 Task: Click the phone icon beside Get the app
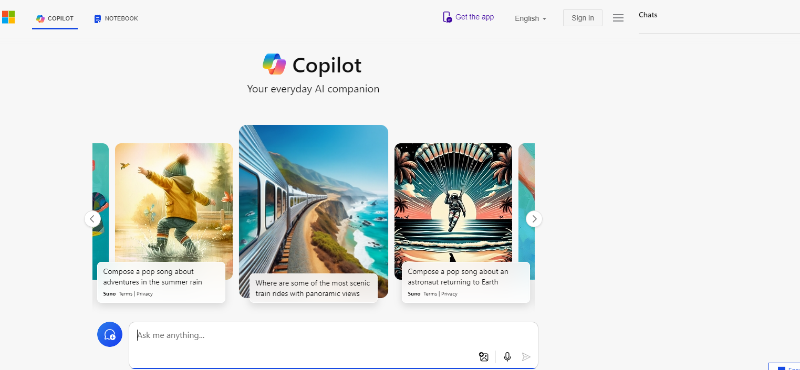(447, 17)
